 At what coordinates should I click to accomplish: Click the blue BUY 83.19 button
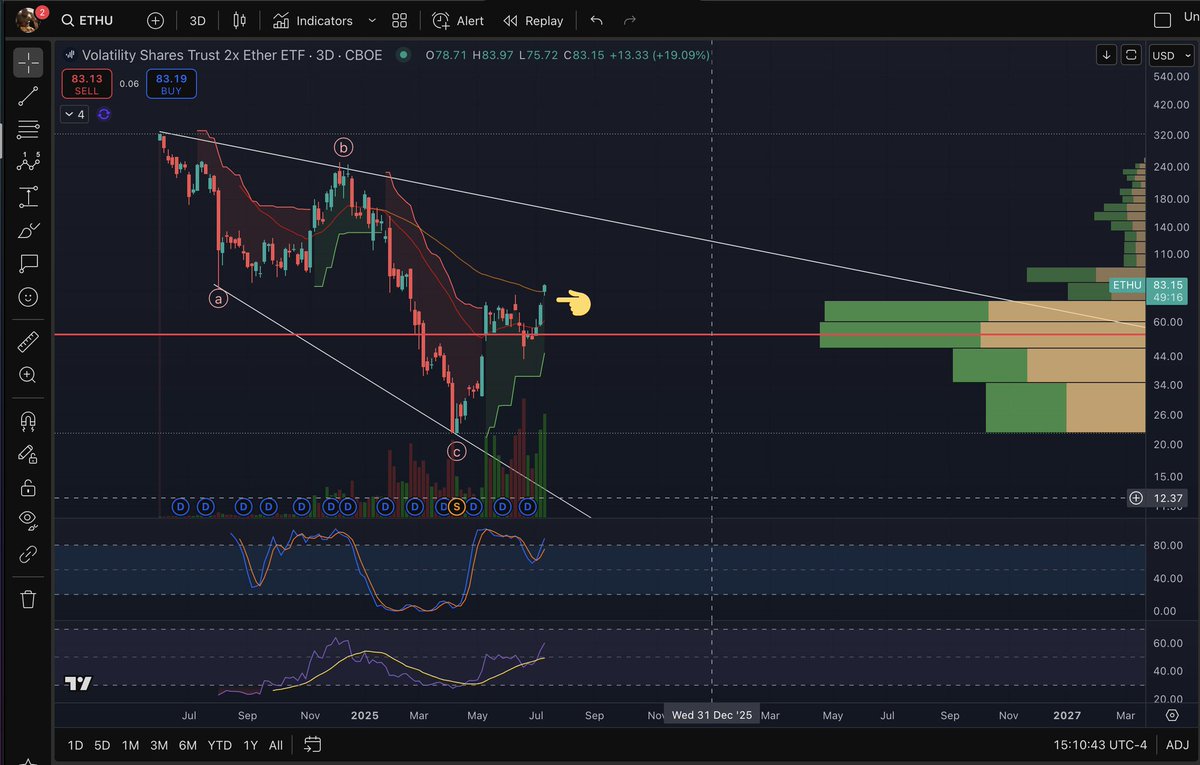(x=171, y=84)
